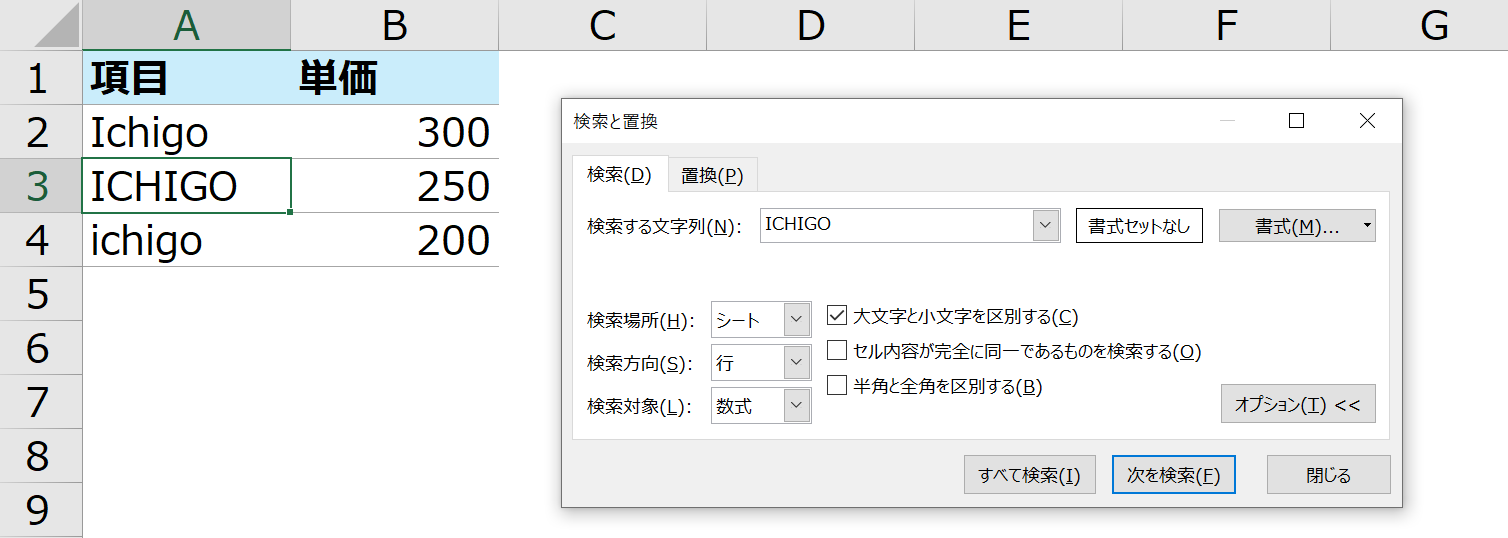The image size is (1508, 538).
Task: Click the すべて検索 button
Action: coord(1030,475)
